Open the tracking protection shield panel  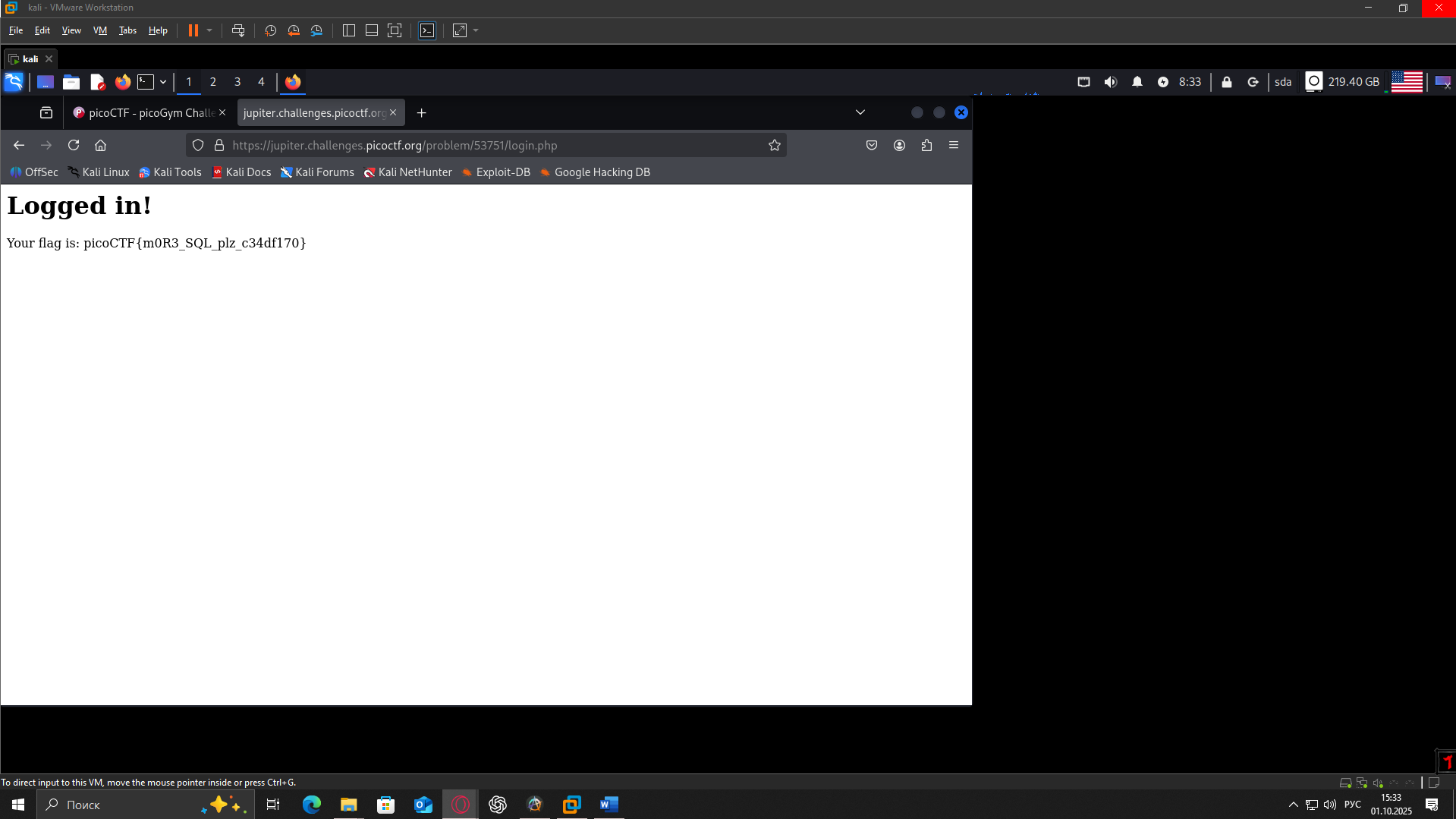tap(197, 145)
